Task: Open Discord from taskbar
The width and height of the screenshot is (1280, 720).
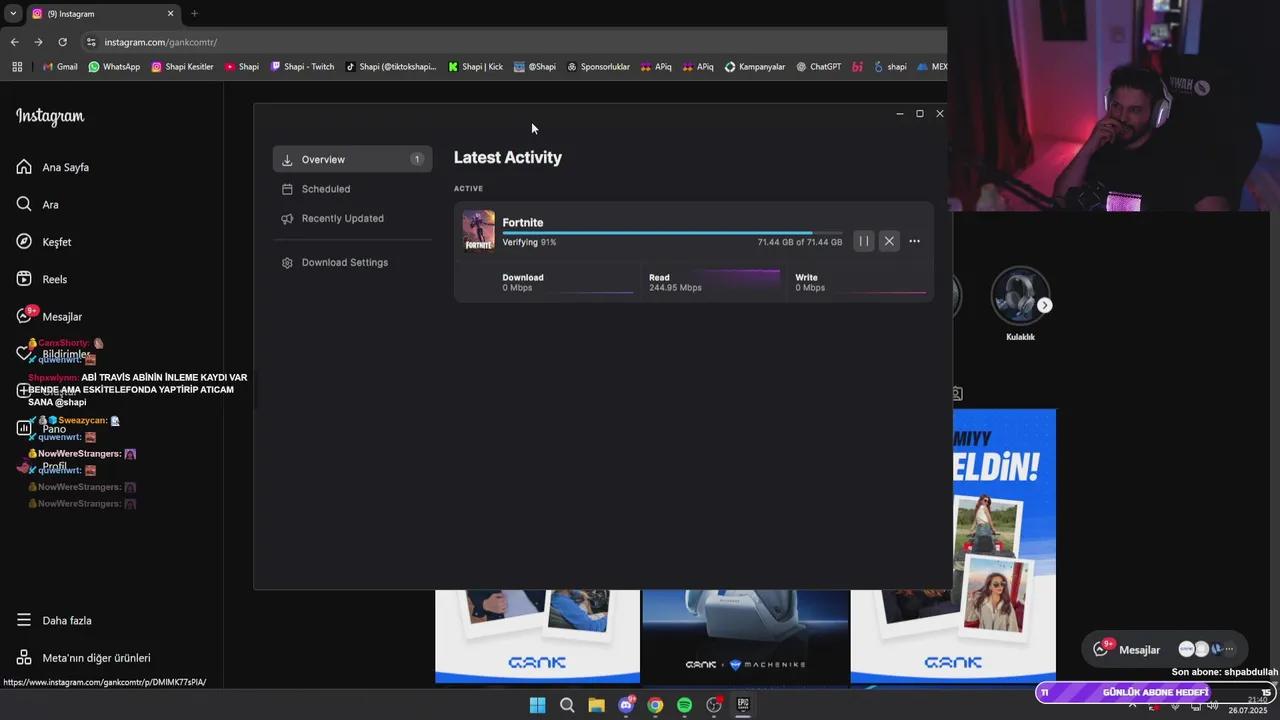Action: (x=626, y=705)
